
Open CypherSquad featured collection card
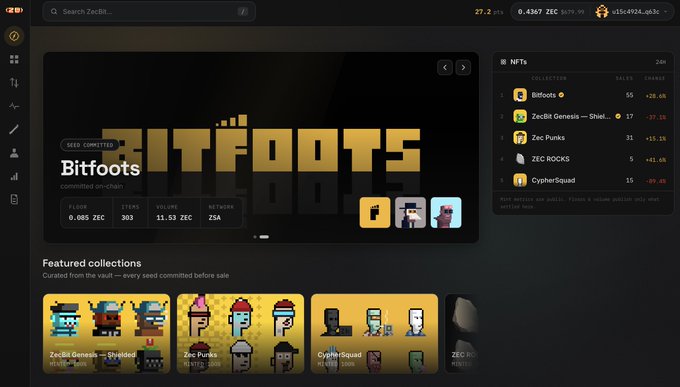point(374,334)
